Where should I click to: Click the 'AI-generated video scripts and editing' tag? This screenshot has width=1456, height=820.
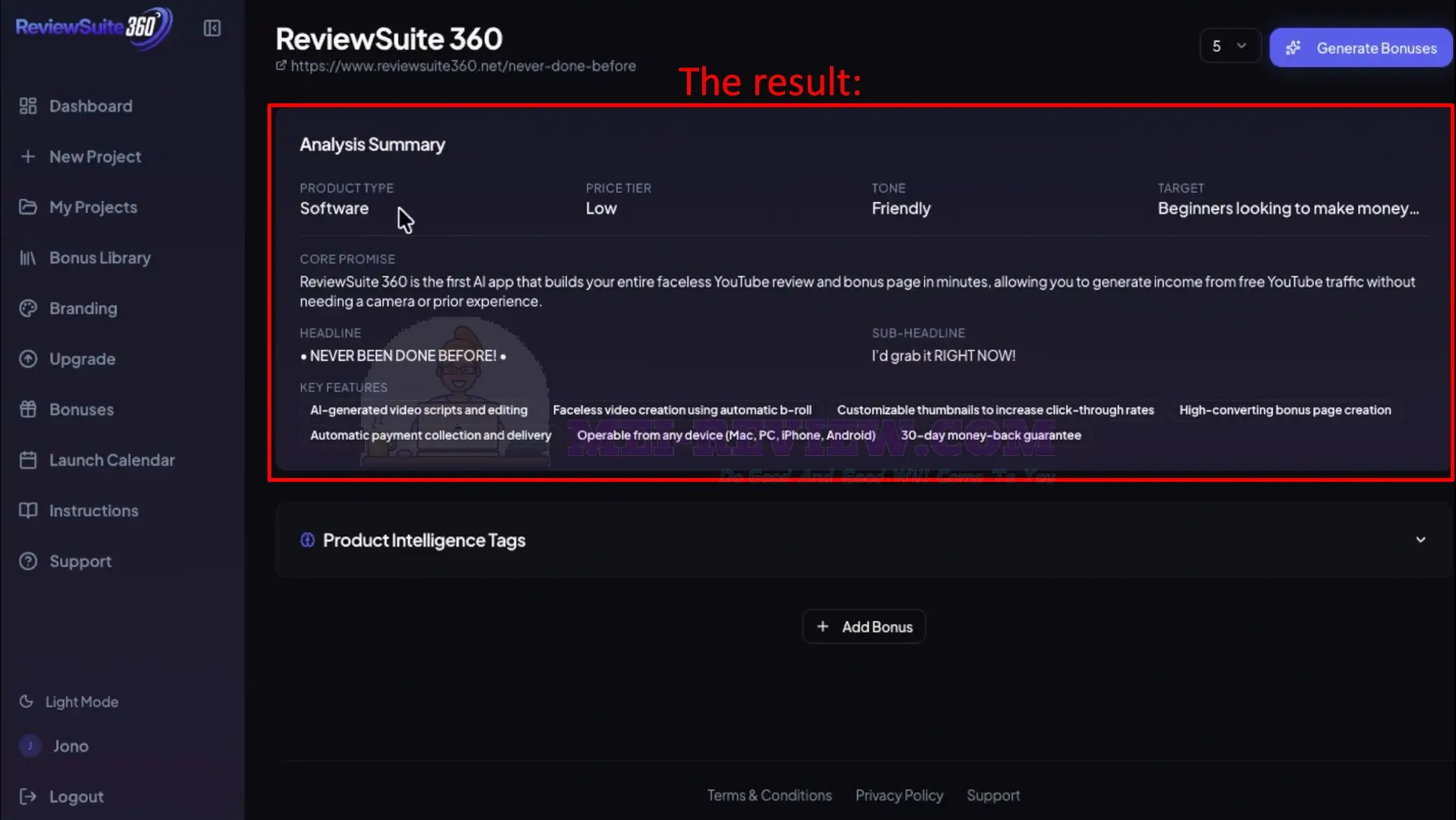419,410
